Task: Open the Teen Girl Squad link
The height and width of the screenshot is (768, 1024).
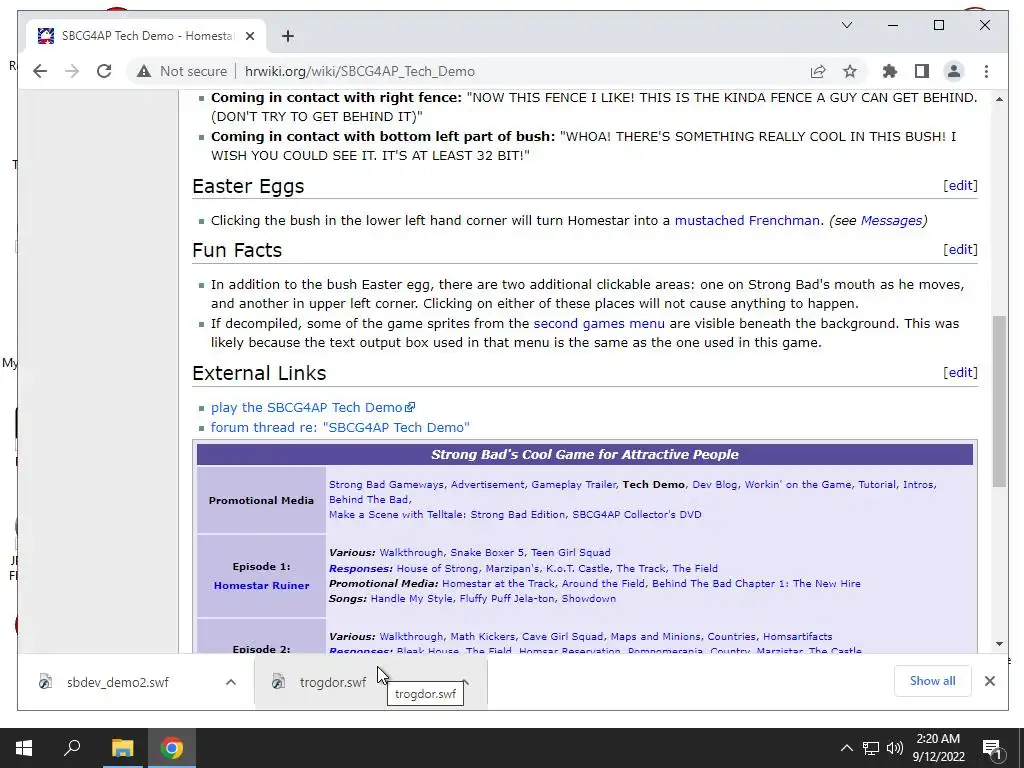Action: 571,552
